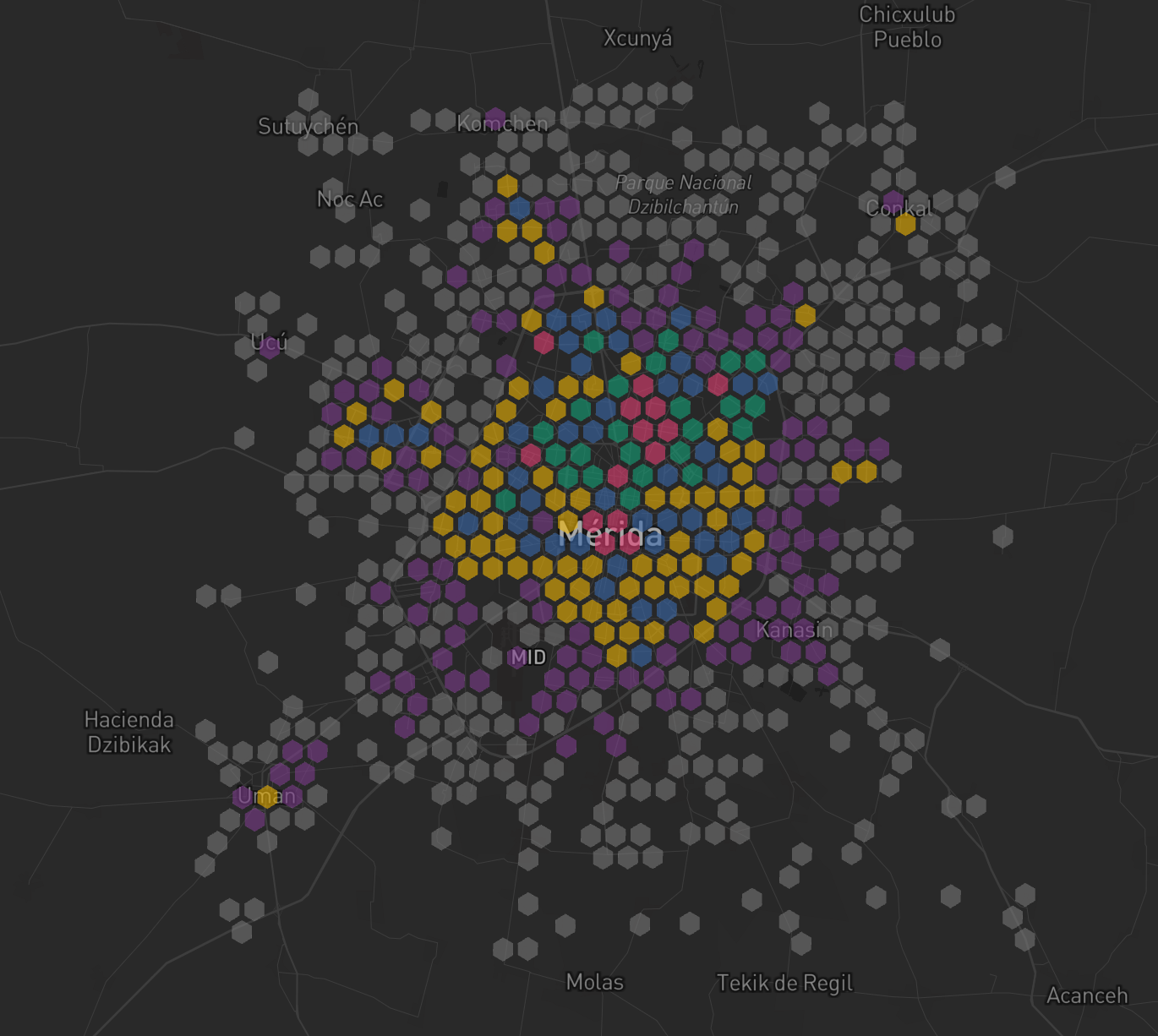Viewport: 1158px width, 1036px height.
Task: Select the Noc Ac label
Action: pyautogui.click(x=350, y=199)
